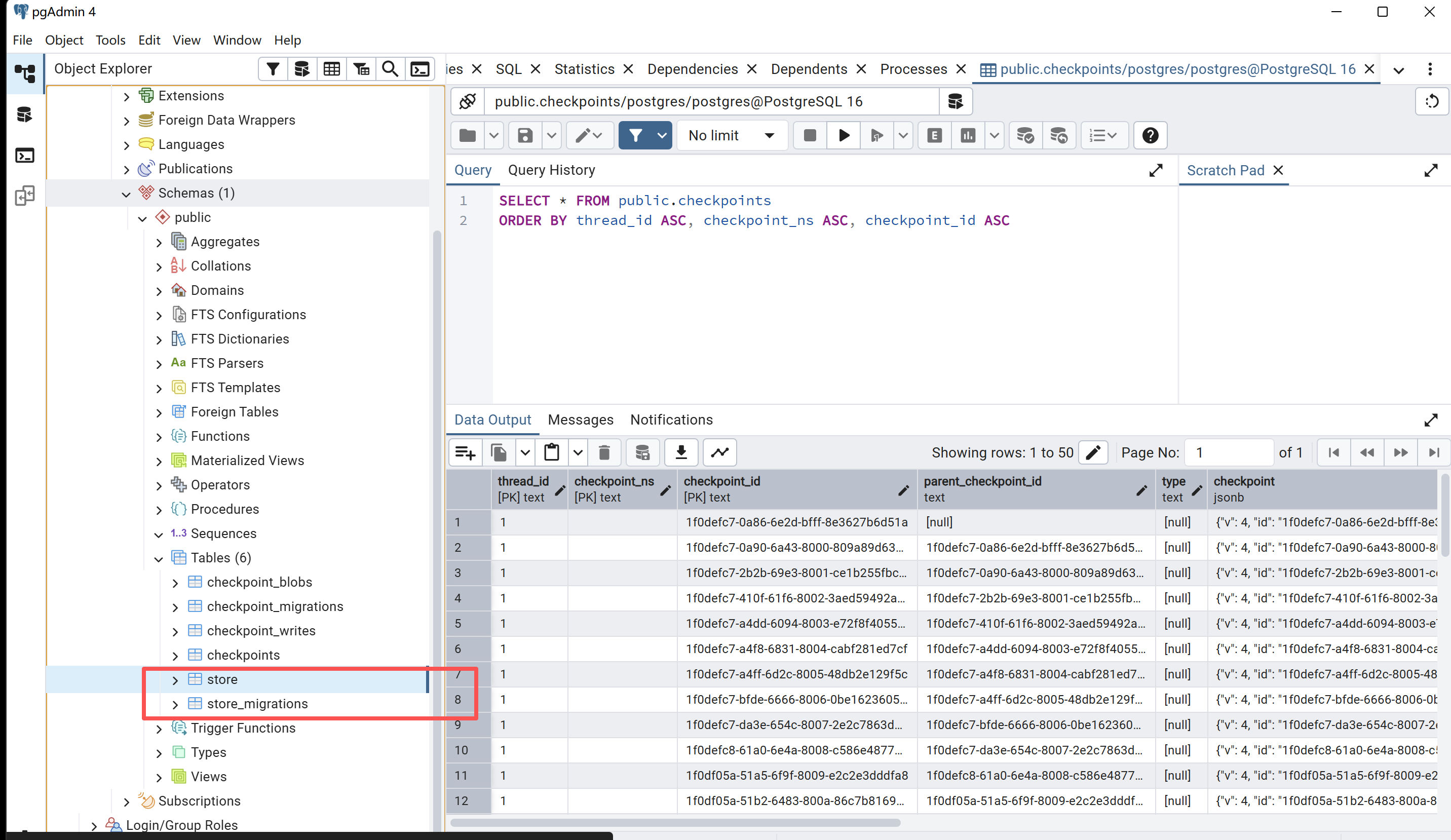Click the Execute query play button

(844, 135)
